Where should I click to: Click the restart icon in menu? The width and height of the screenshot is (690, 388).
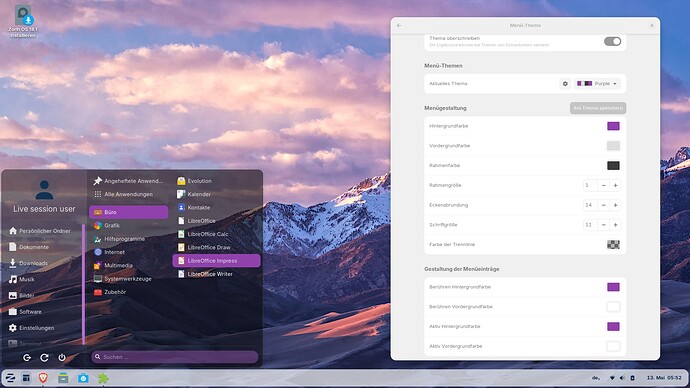pos(44,358)
